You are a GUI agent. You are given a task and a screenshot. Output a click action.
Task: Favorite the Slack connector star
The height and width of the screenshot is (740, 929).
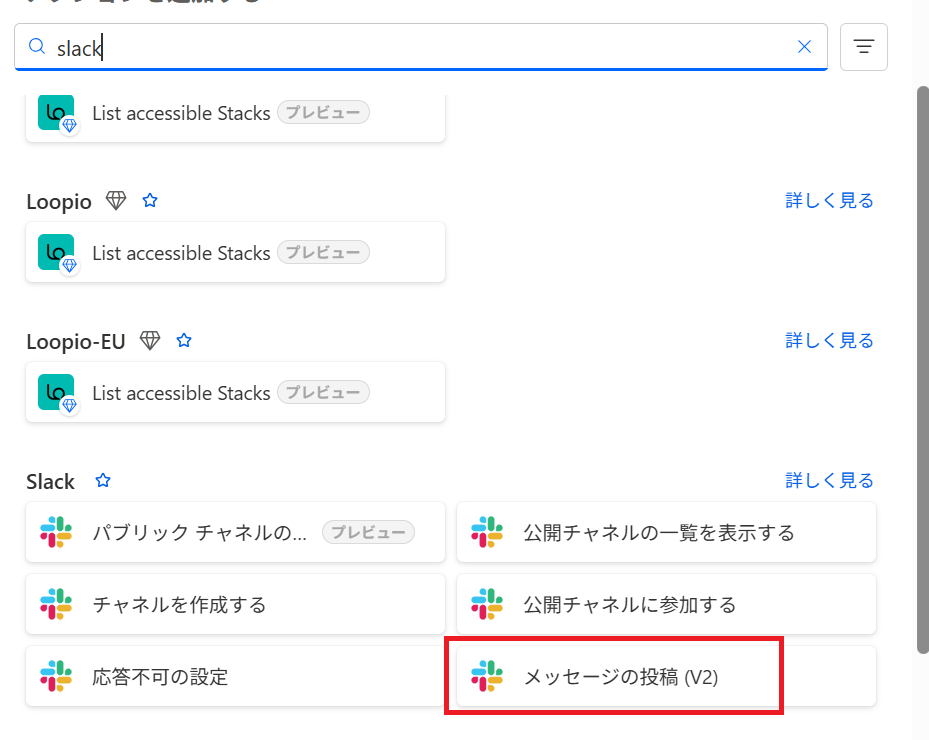point(103,480)
